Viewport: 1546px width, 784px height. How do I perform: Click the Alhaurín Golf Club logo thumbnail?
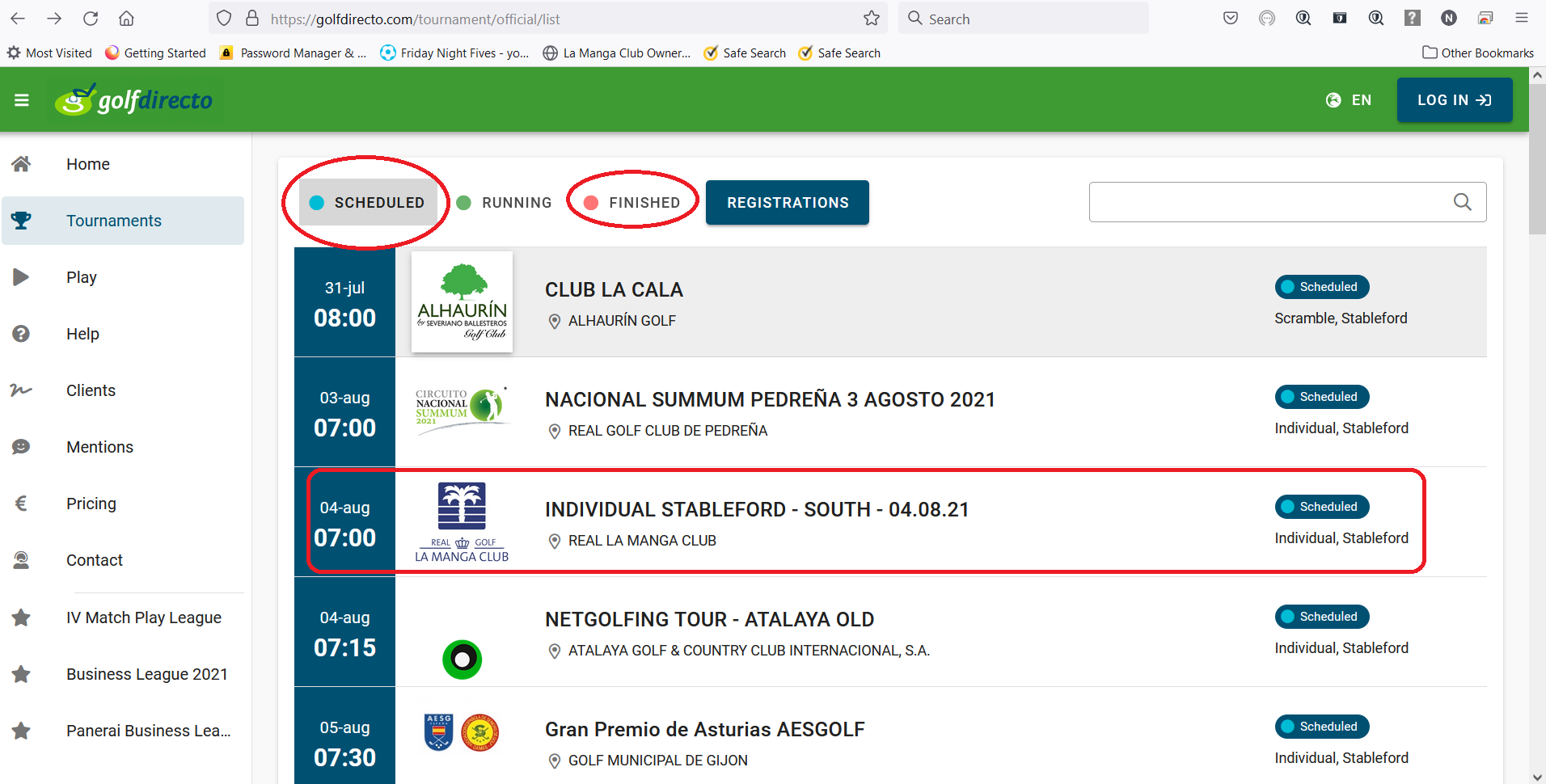pyautogui.click(x=462, y=301)
